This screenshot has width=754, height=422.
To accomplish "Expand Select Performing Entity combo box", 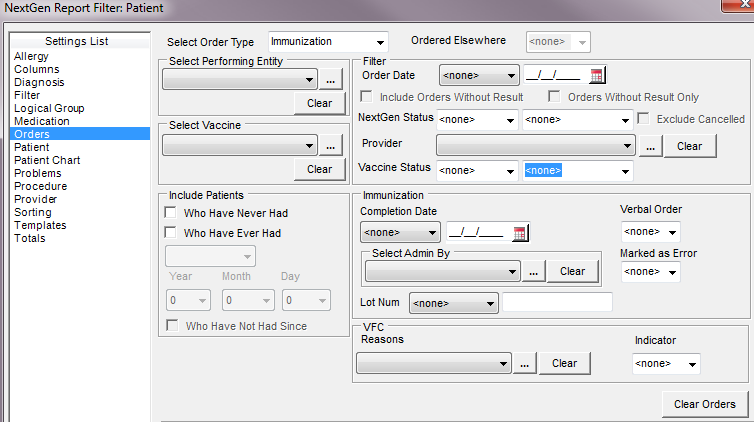I will pyautogui.click(x=240, y=79).
